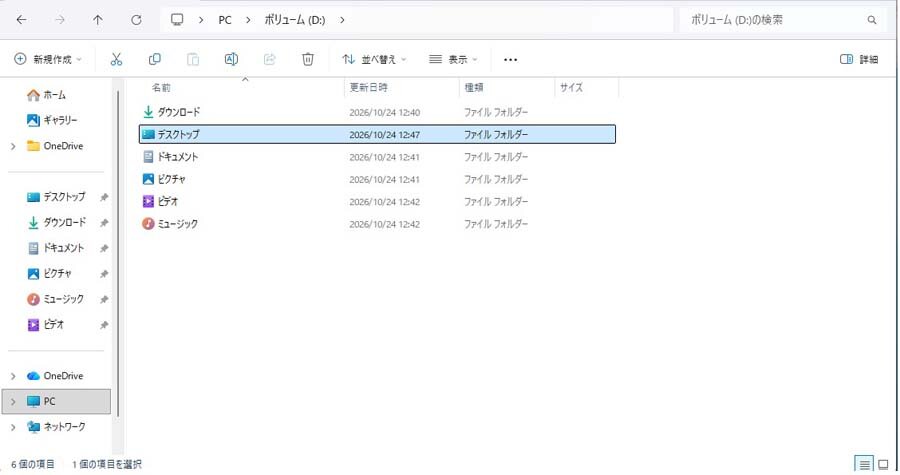Image resolution: width=900 pixels, height=475 pixels.
Task: Click the Copy icon in toolbar
Action: tap(154, 59)
